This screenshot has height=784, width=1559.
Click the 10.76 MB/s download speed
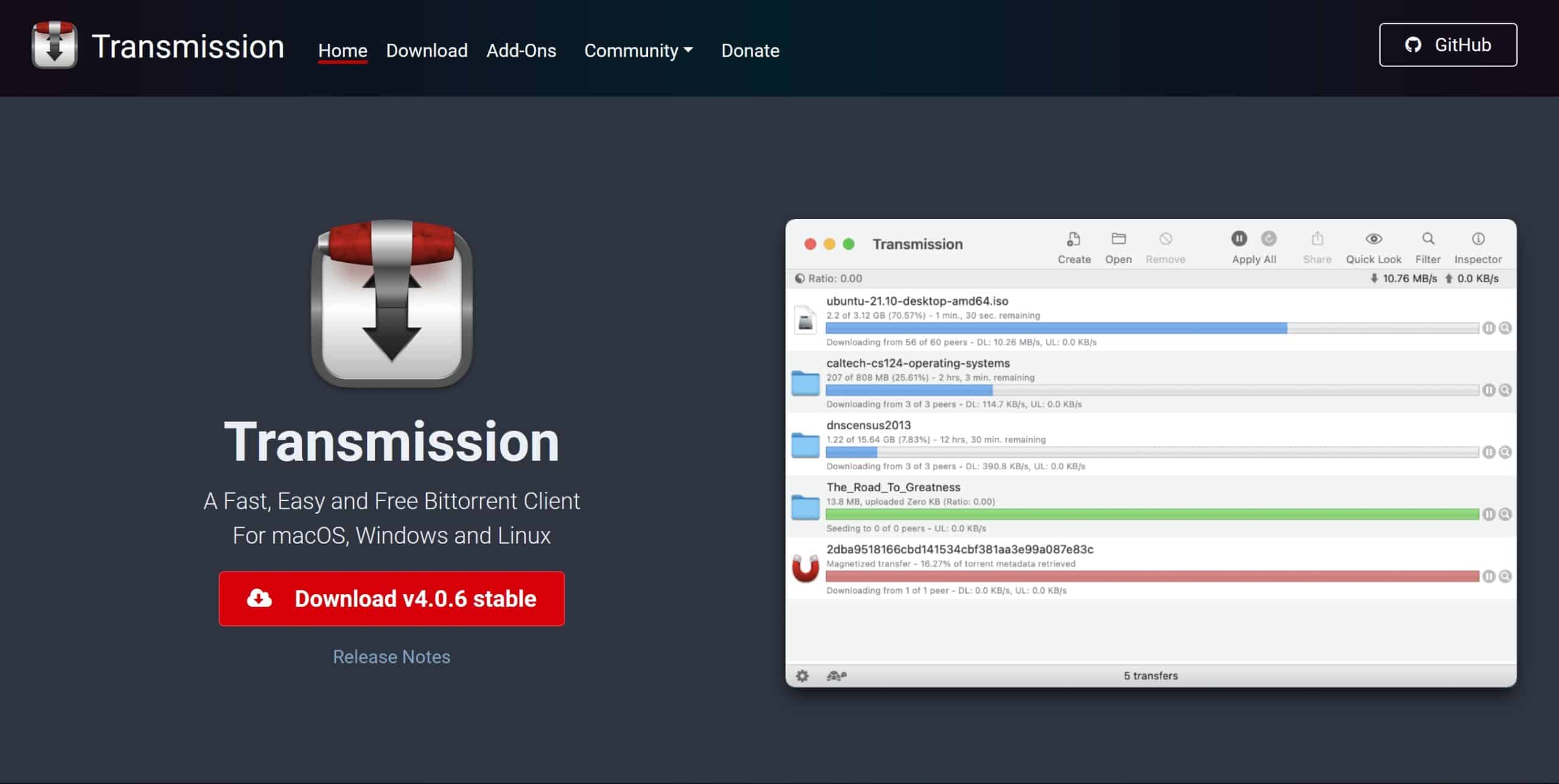1409,278
